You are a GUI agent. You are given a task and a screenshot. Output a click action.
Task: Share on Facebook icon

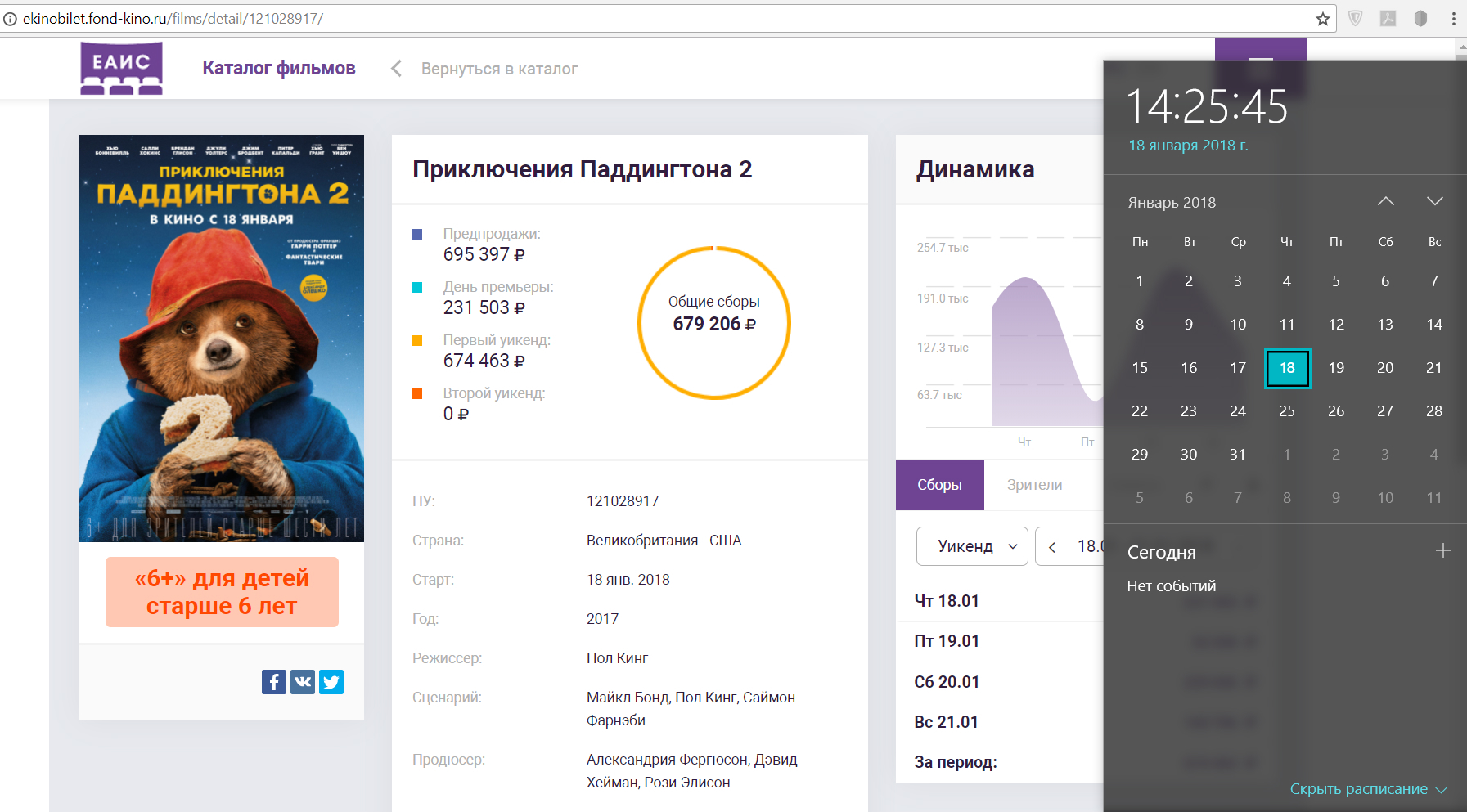tap(274, 681)
